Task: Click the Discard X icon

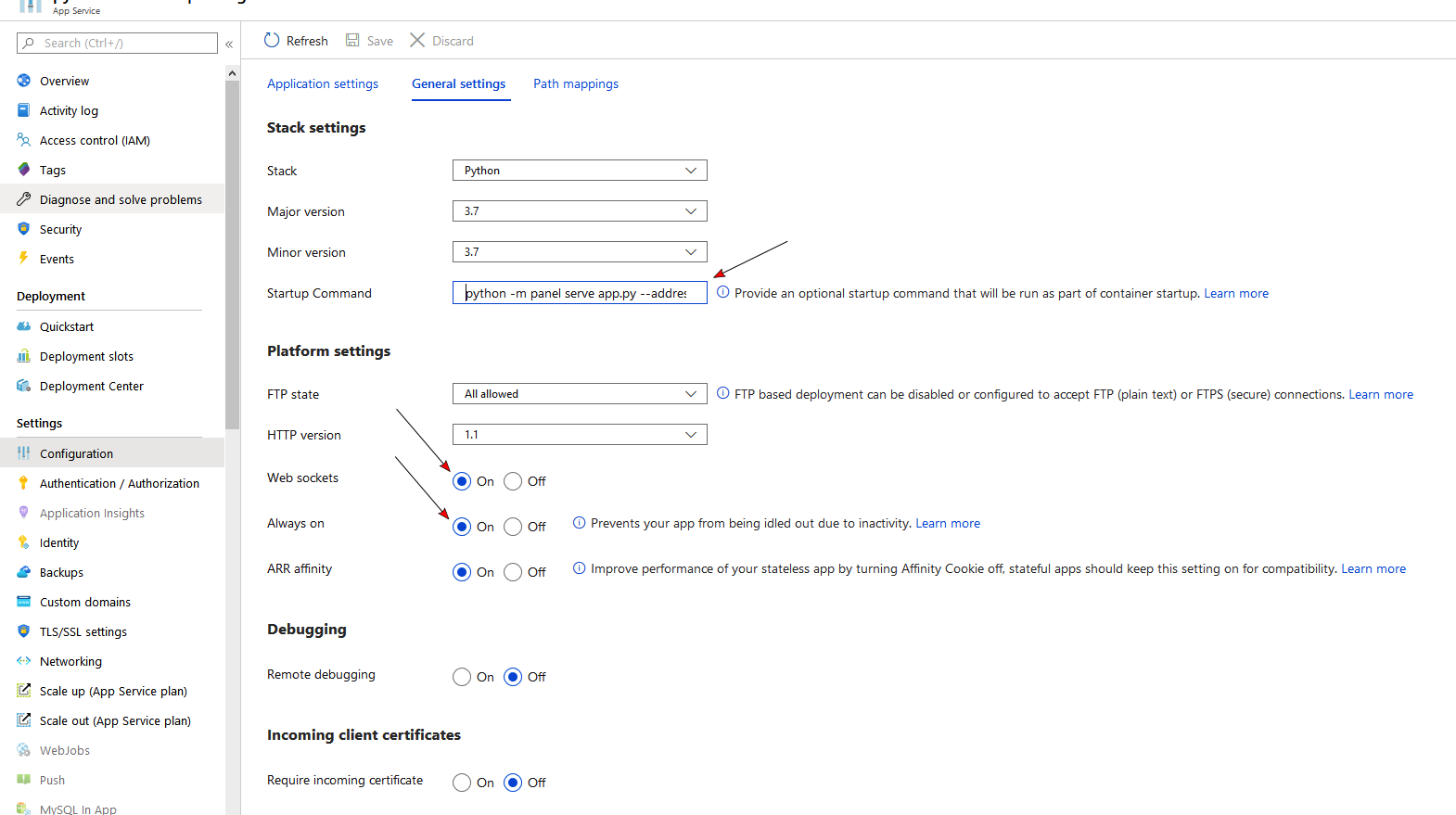Action: tap(417, 40)
